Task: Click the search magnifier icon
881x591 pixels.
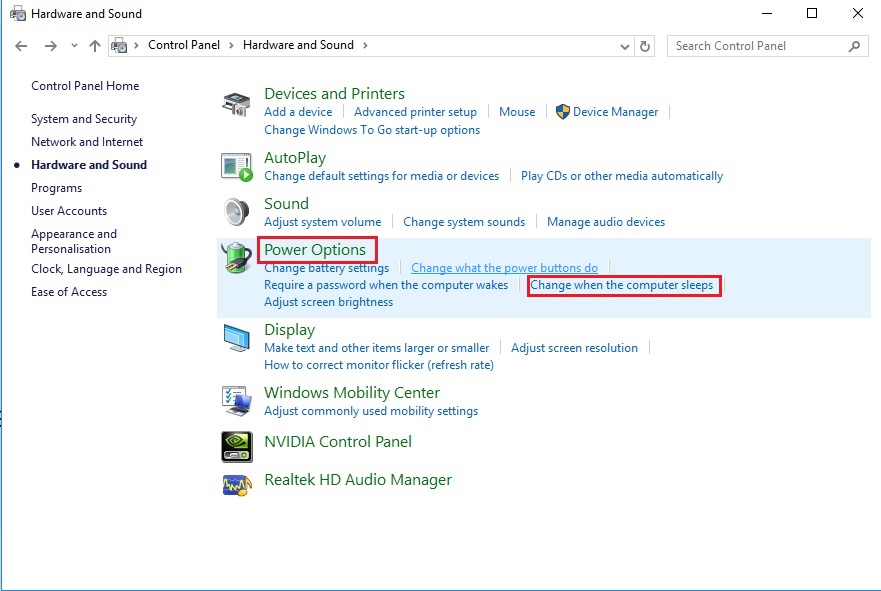Action: point(855,46)
